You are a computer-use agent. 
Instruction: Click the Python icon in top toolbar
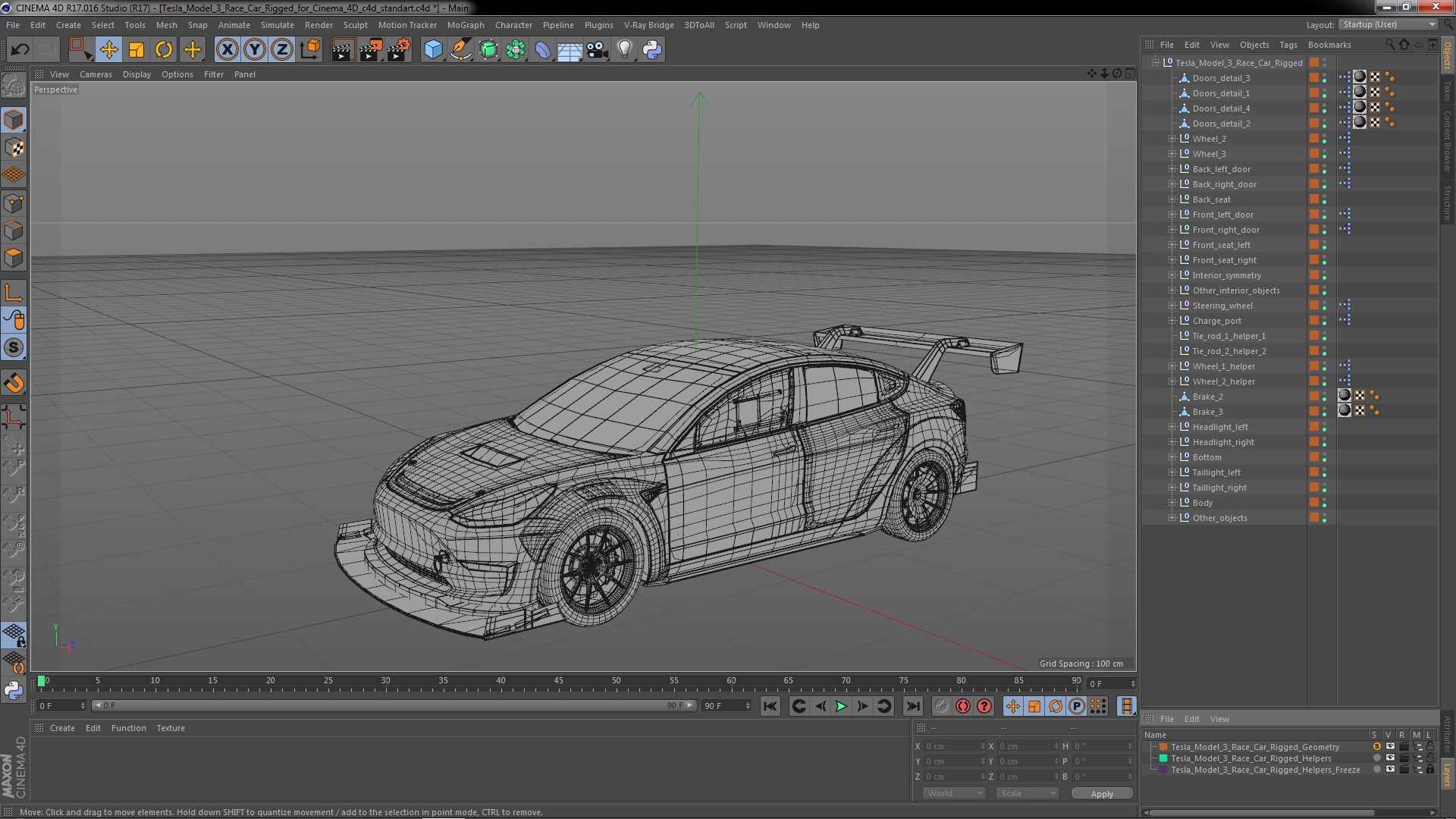click(x=652, y=50)
